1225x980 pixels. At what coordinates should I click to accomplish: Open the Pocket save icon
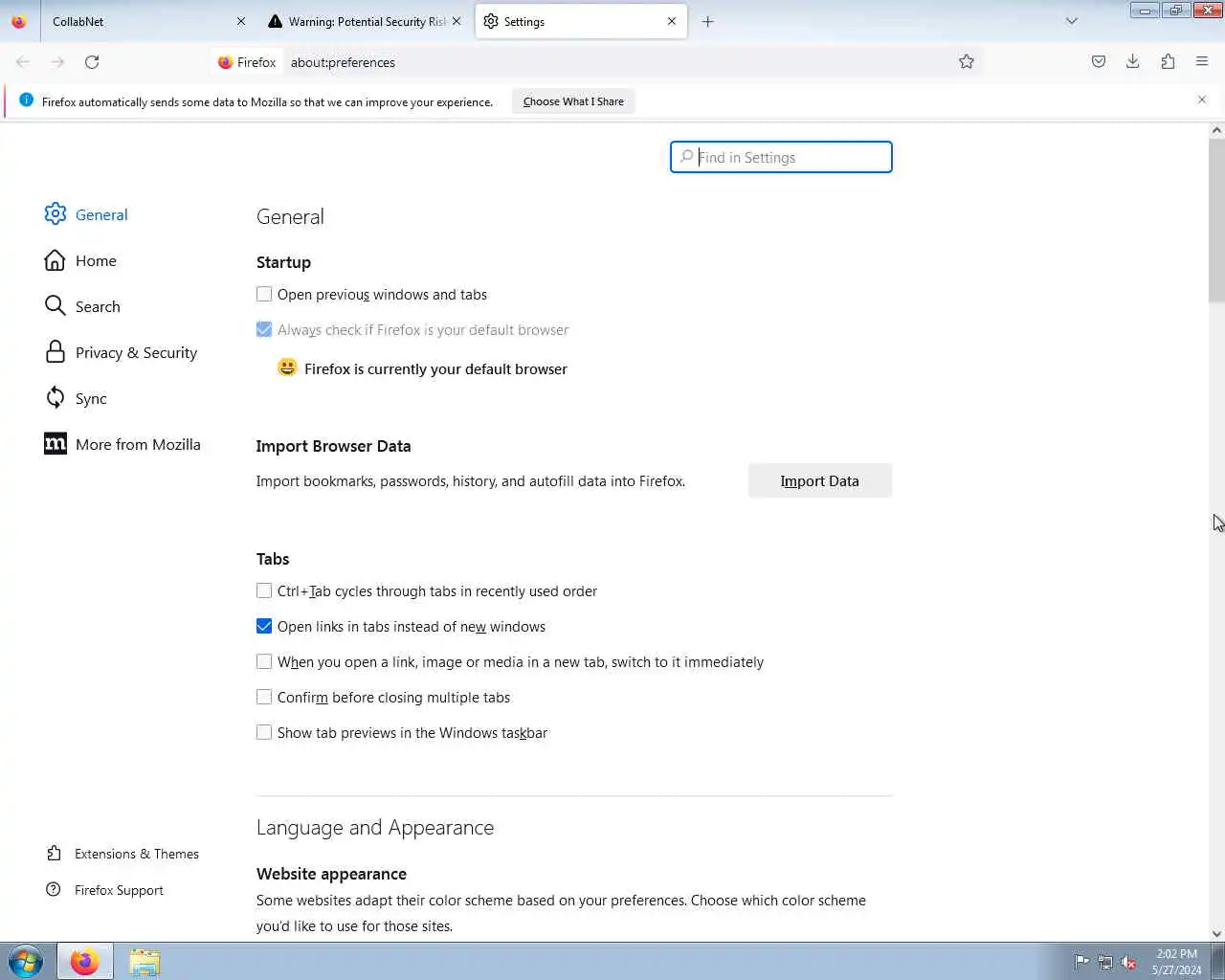click(1099, 62)
